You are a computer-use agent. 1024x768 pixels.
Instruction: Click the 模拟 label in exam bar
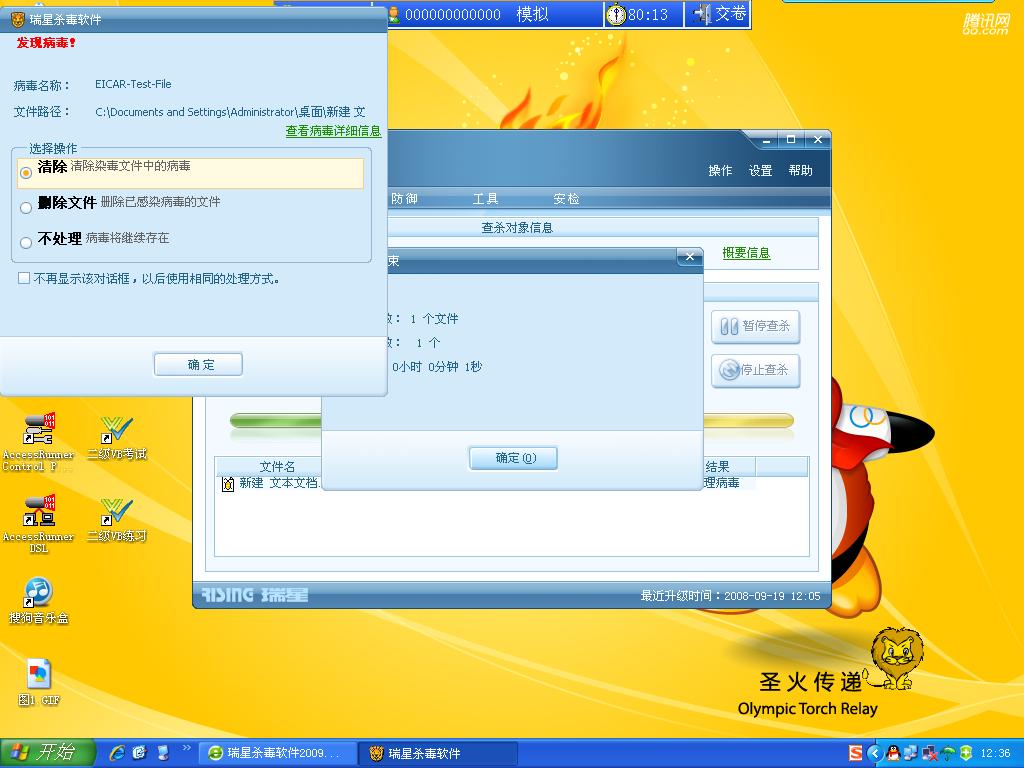click(532, 14)
